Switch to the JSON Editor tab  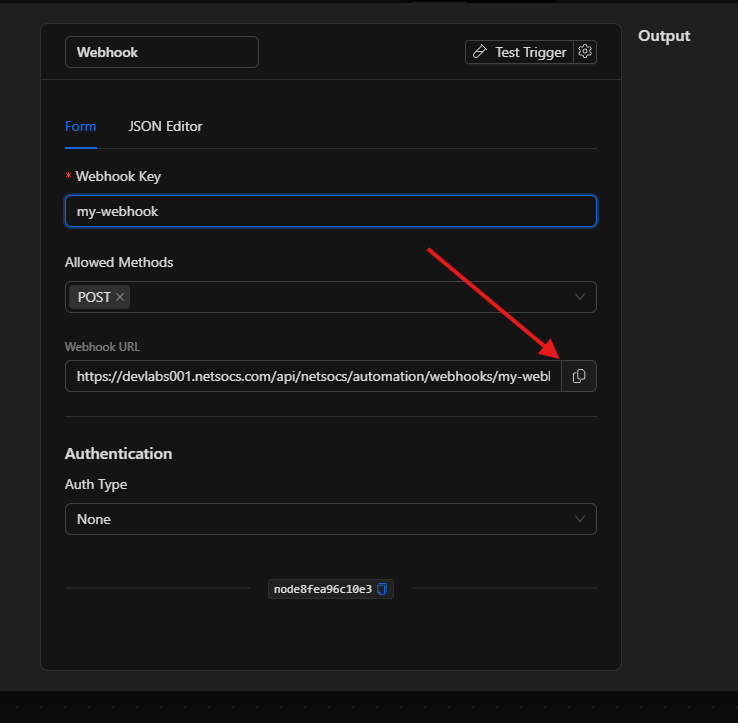[165, 126]
